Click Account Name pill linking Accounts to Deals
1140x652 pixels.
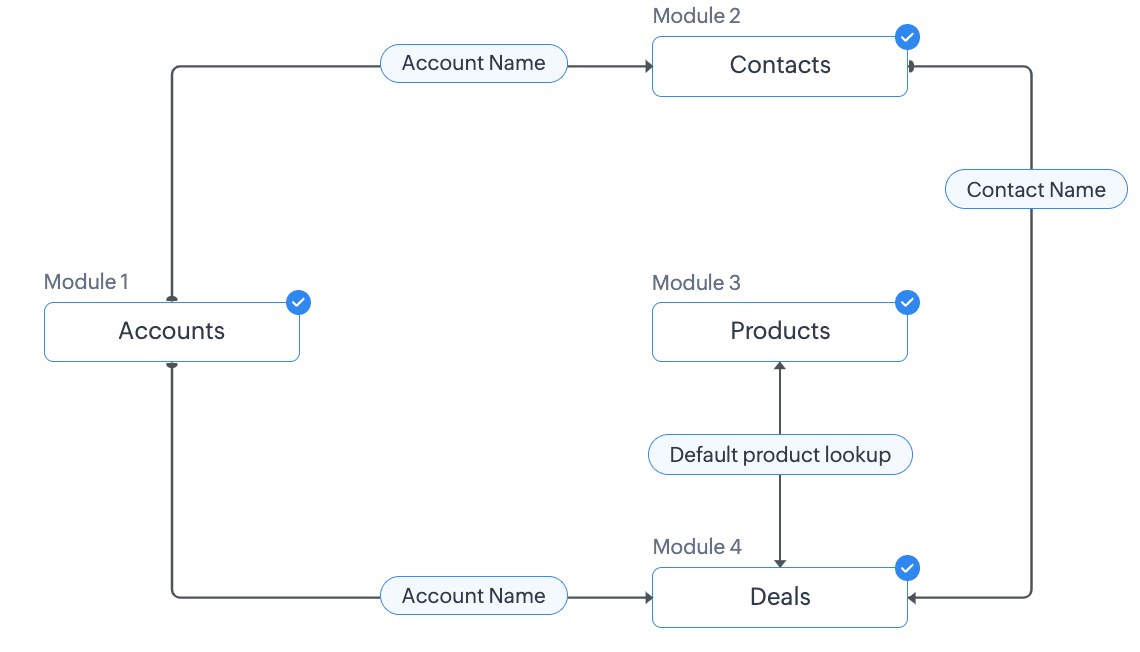click(x=473, y=596)
